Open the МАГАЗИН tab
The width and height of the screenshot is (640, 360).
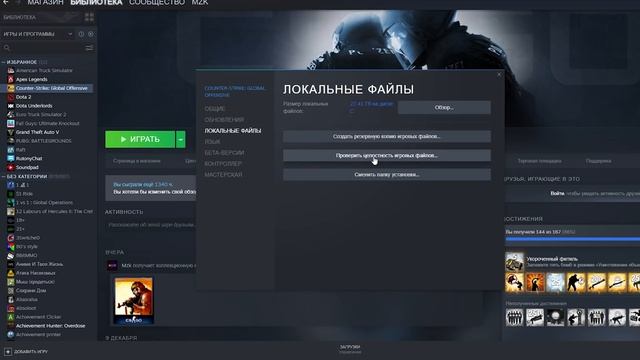[45, 2]
